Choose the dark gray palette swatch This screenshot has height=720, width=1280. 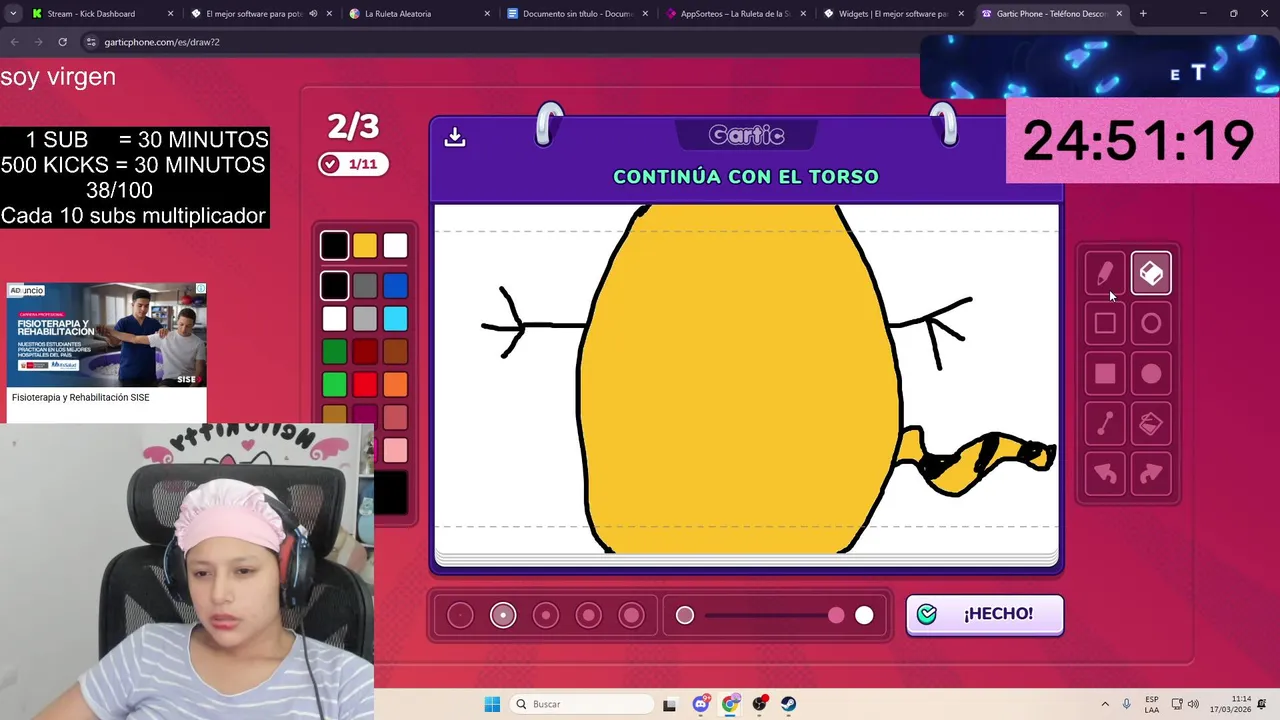[365, 286]
